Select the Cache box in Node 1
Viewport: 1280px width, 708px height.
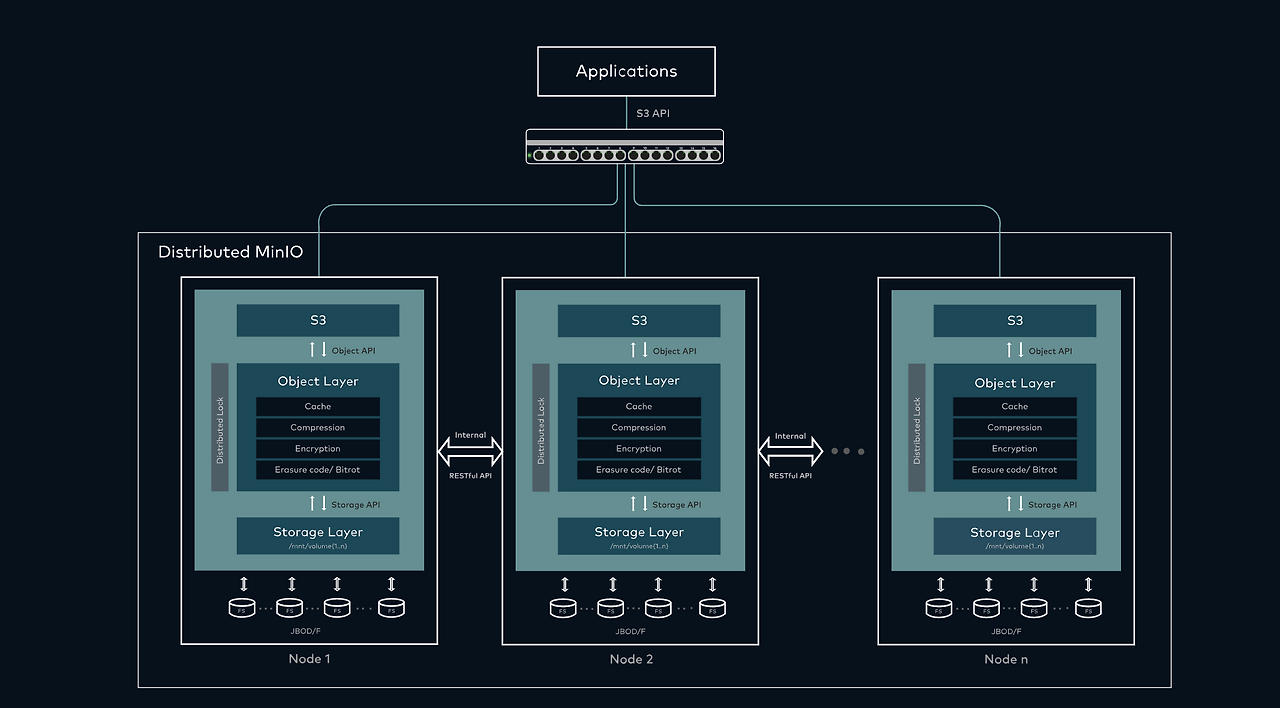click(x=318, y=407)
